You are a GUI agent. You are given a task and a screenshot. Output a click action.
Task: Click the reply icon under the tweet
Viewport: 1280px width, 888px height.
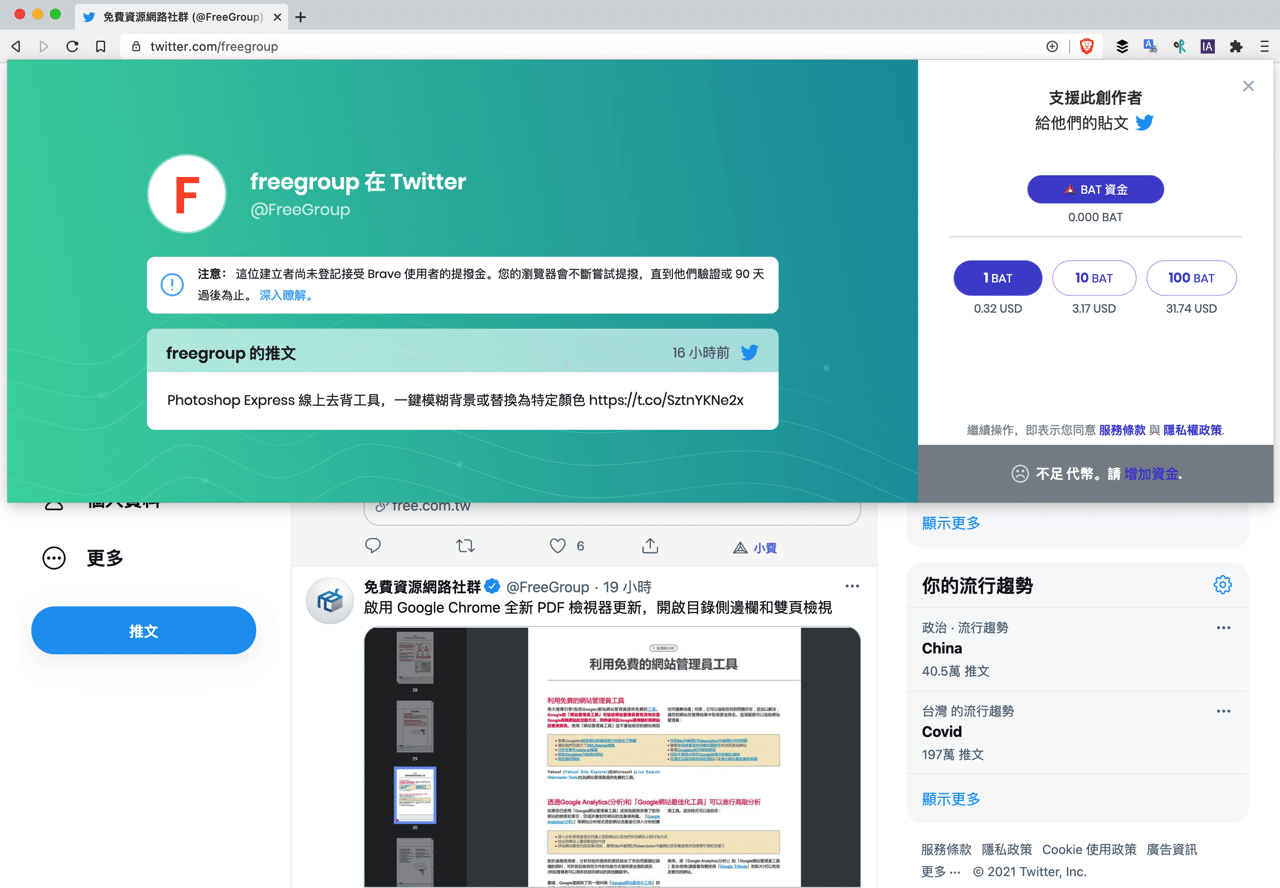373,546
